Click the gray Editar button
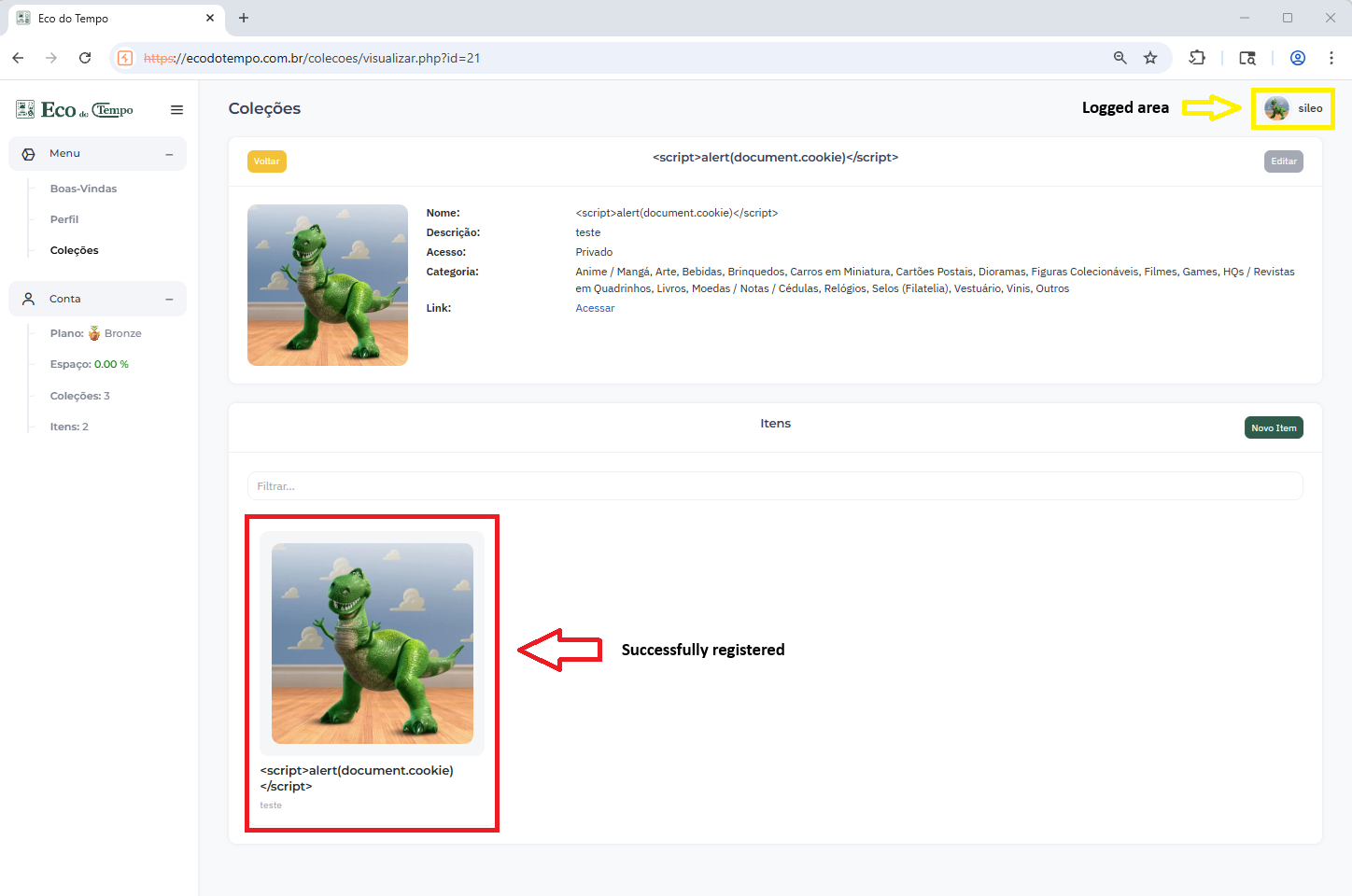 (x=1284, y=161)
